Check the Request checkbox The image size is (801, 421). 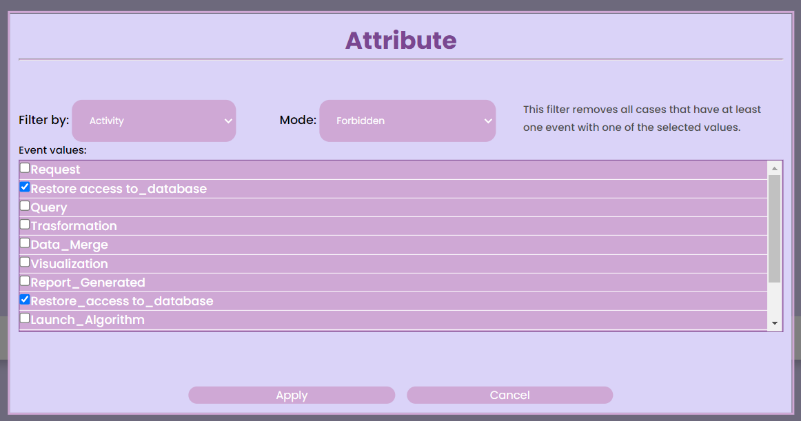coord(25,168)
